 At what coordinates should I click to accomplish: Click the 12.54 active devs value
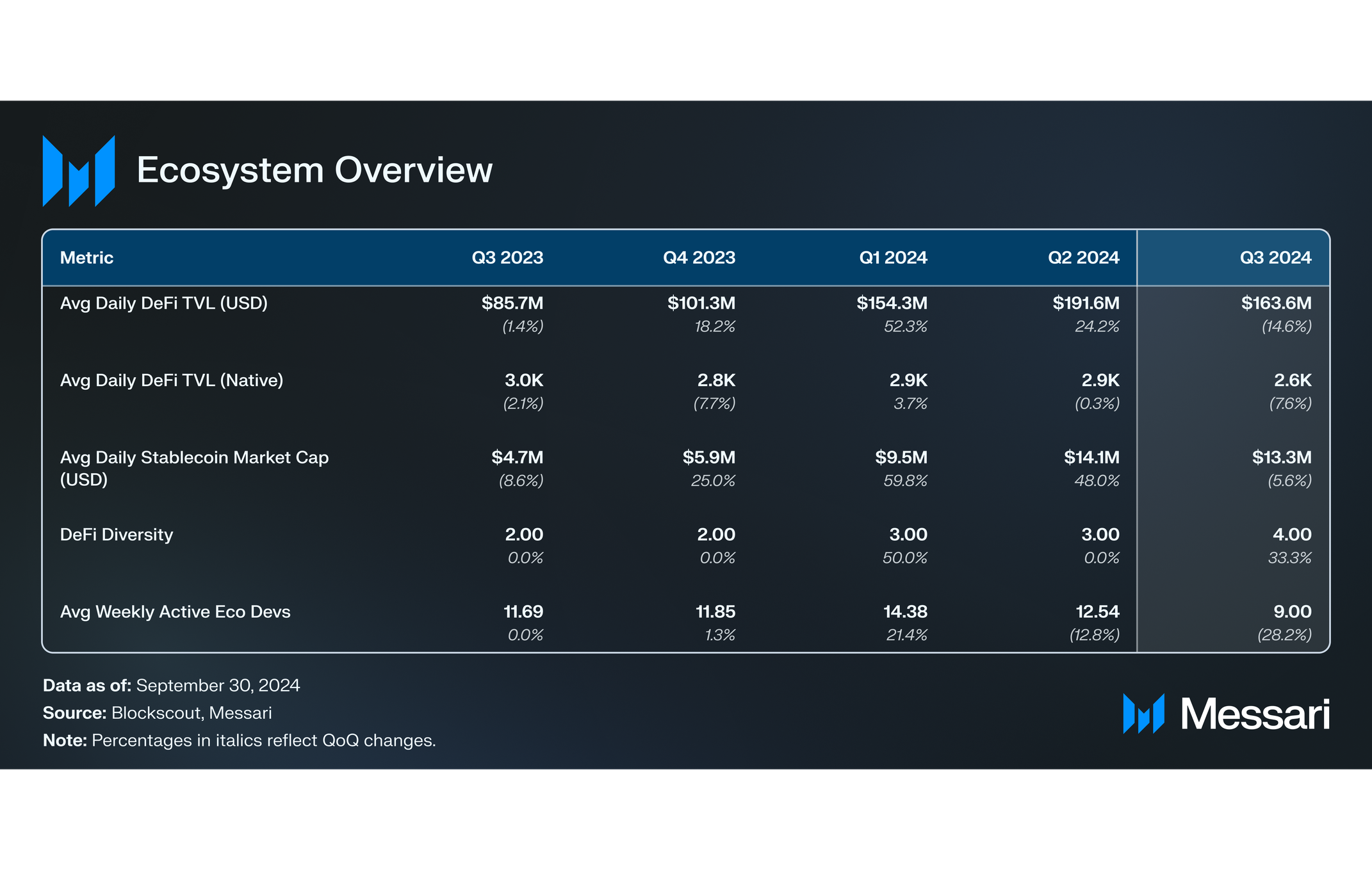click(x=1098, y=612)
